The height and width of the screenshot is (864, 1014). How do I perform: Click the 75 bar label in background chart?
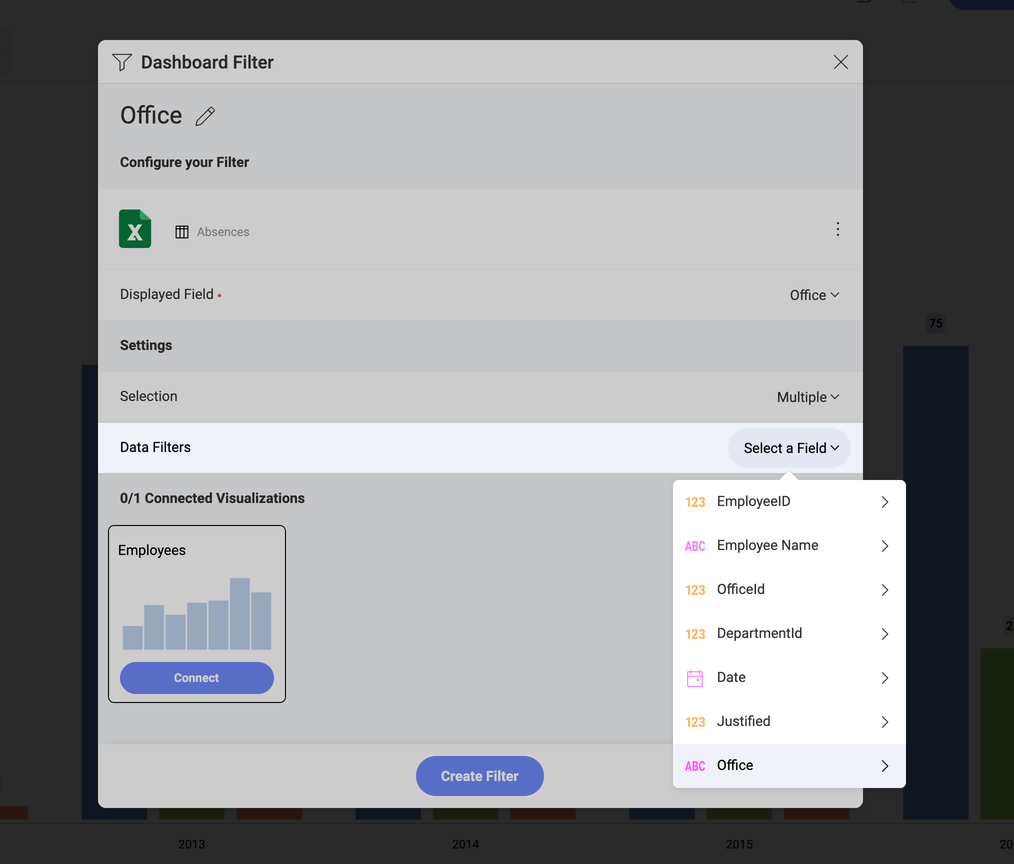point(936,323)
